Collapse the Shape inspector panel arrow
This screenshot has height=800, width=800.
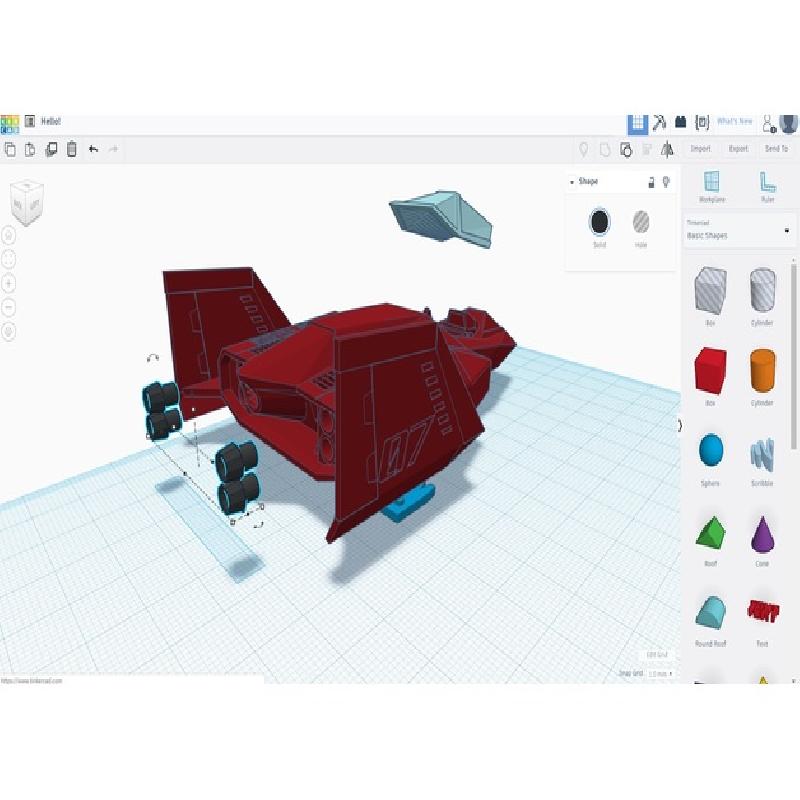(572, 182)
